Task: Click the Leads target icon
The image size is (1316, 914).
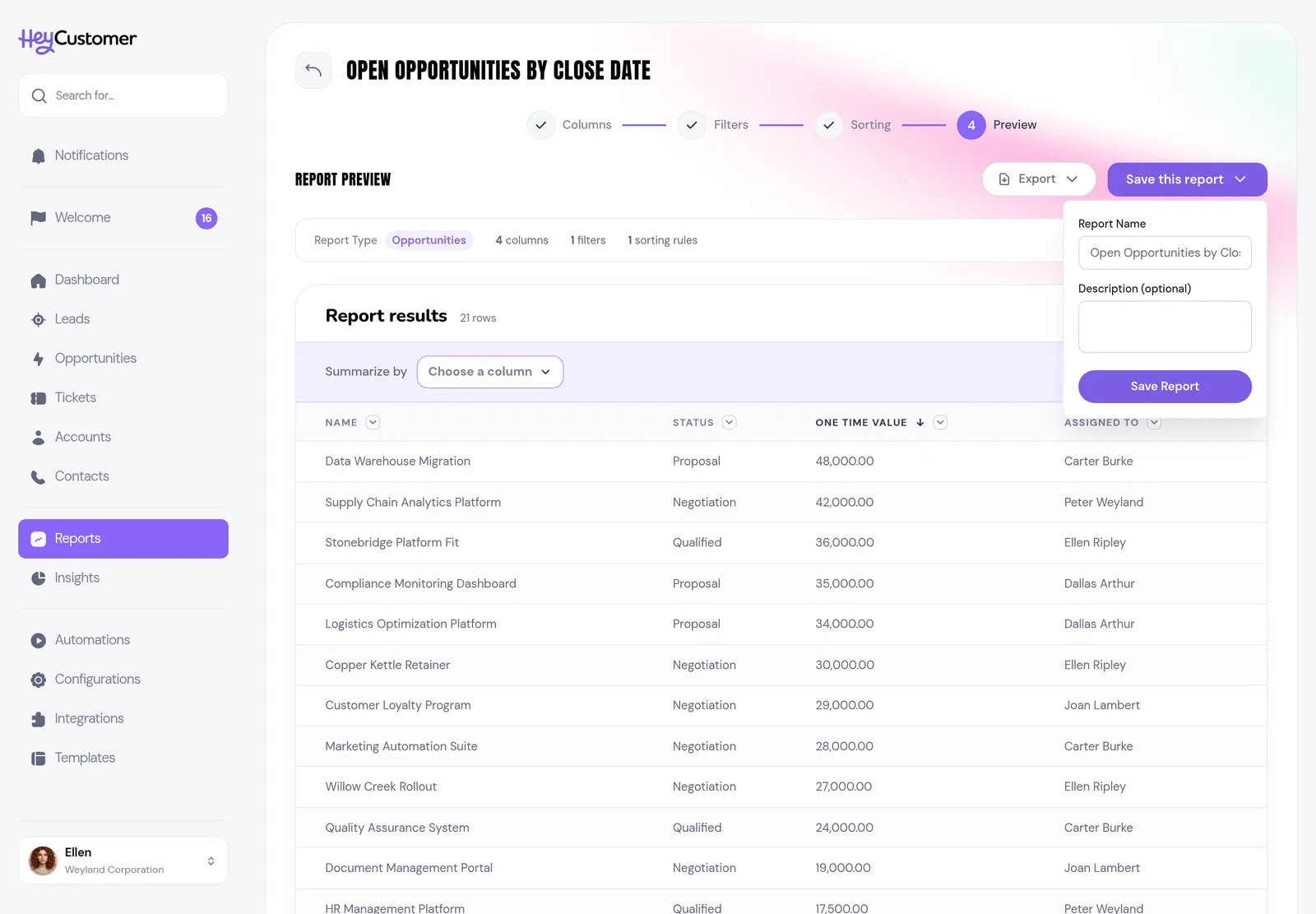Action: point(38,320)
